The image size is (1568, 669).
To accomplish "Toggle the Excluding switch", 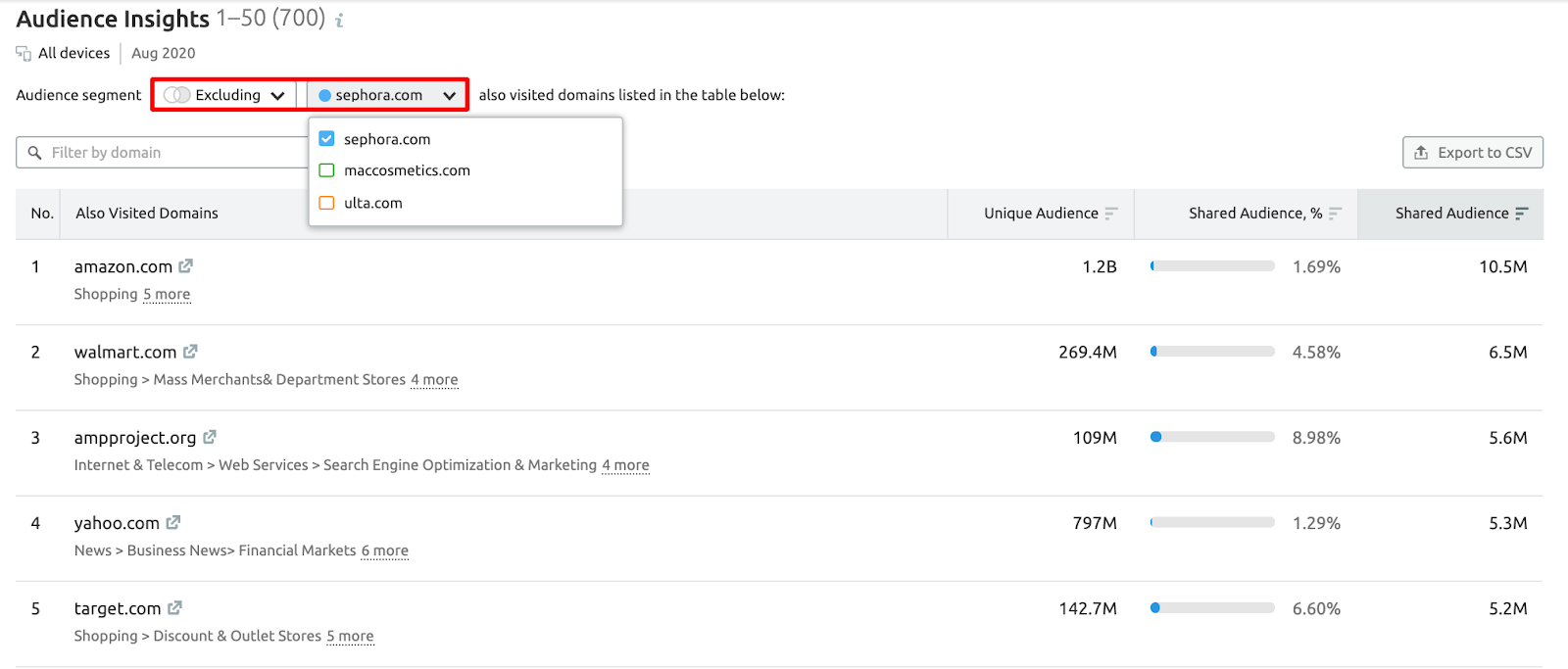I will point(177,95).
